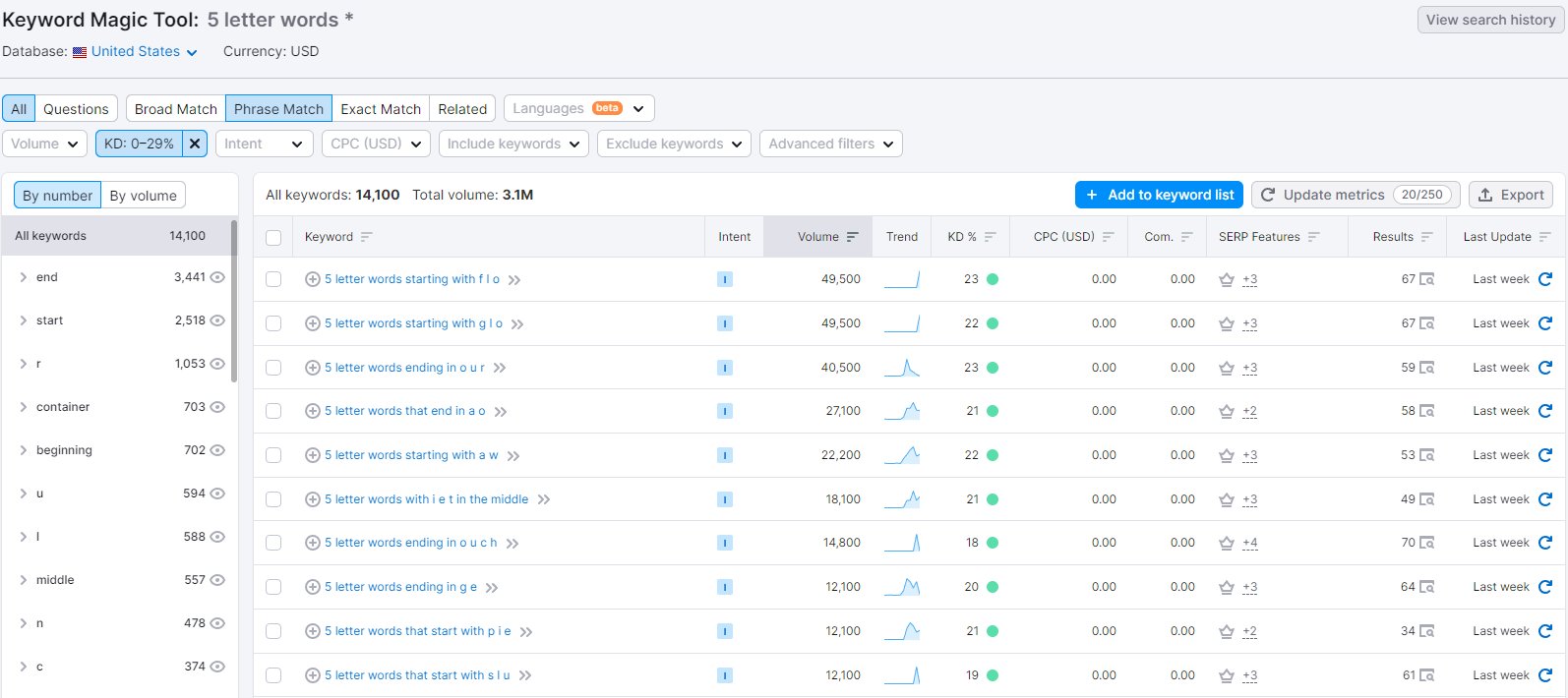The height and width of the screenshot is (698, 1568).
Task: Refresh metrics for 'that end in a o' row
Action: tap(1544, 411)
